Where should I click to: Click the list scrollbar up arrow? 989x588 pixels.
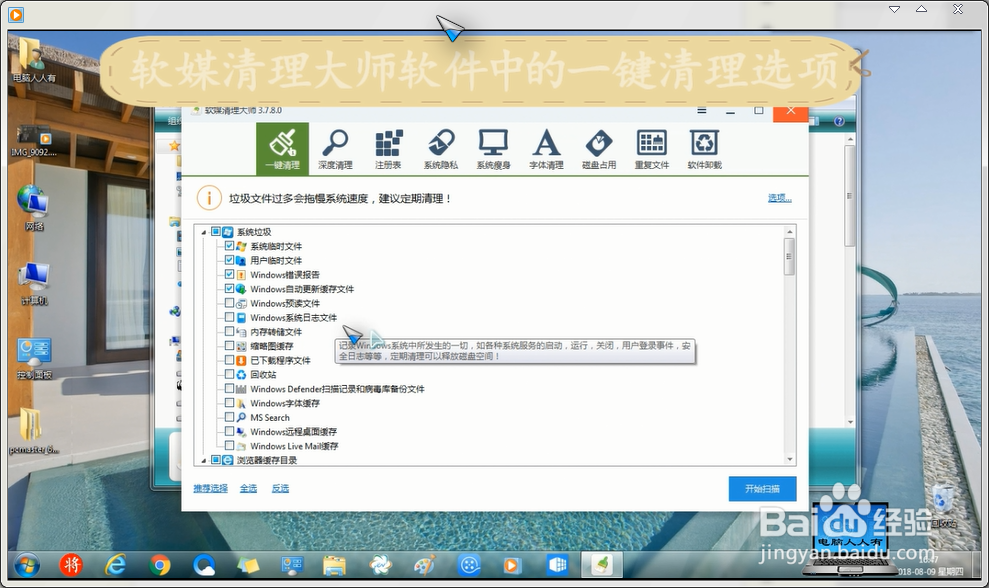click(x=789, y=232)
